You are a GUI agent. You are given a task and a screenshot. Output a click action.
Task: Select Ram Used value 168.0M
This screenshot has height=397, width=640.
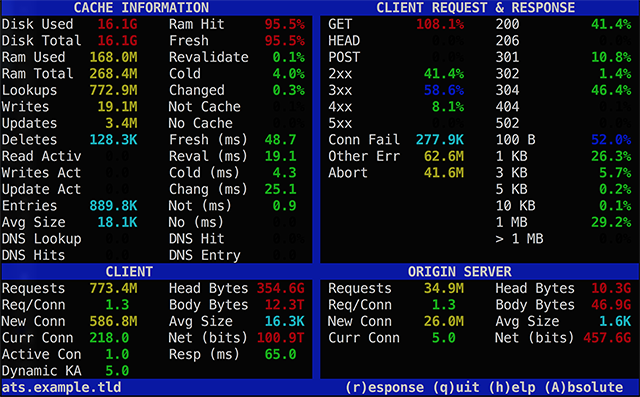(113, 57)
